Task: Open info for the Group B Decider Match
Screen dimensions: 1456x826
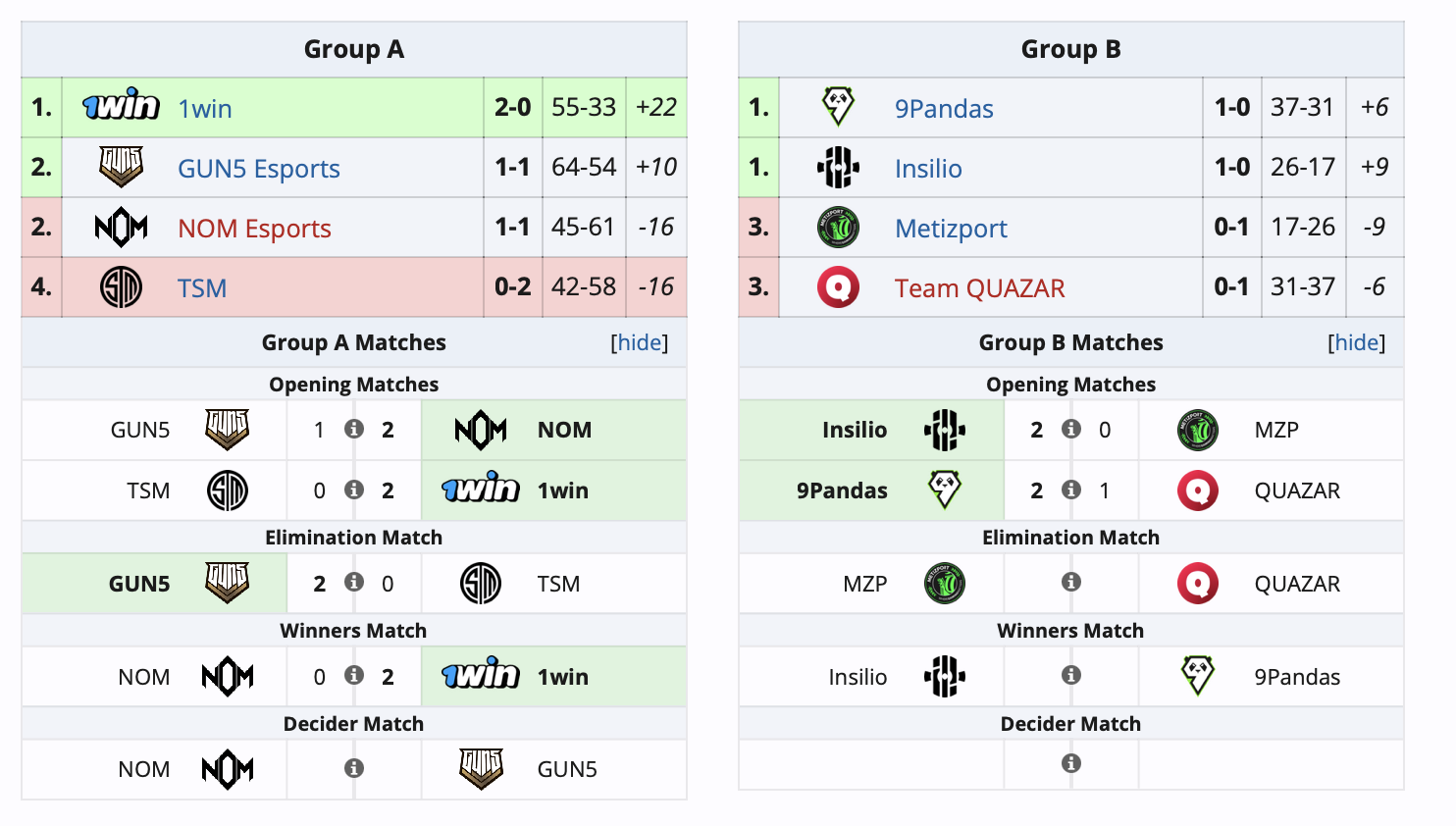Action: pos(1071,763)
